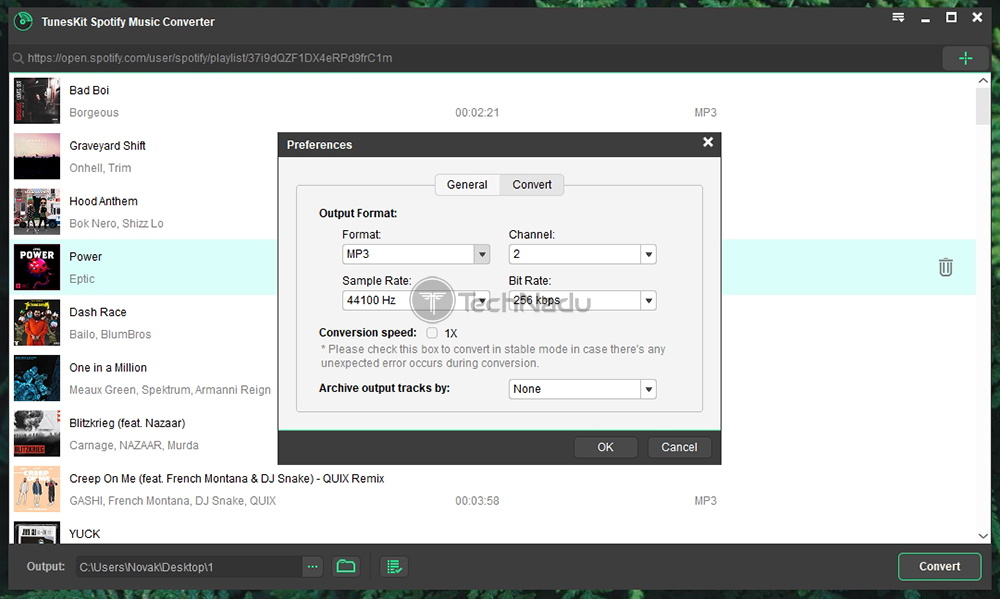
Task: Click the track list scrollbar down arrow
Action: click(983, 536)
